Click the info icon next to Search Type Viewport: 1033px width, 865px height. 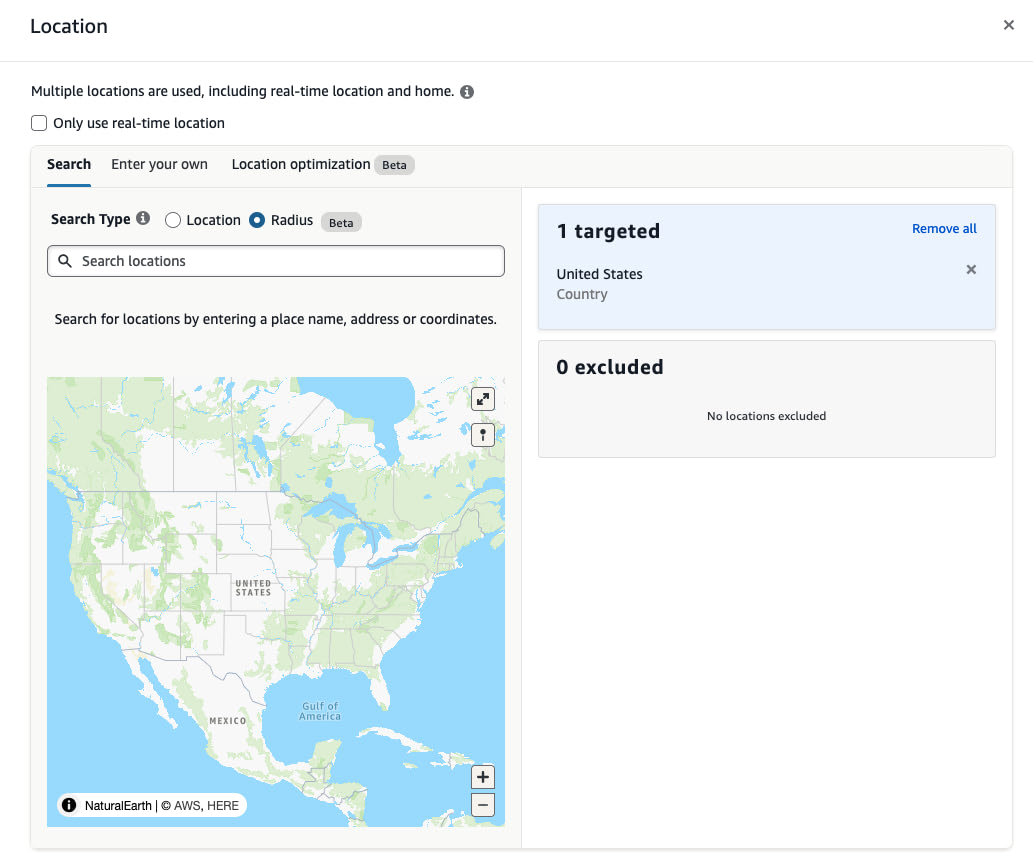click(143, 219)
